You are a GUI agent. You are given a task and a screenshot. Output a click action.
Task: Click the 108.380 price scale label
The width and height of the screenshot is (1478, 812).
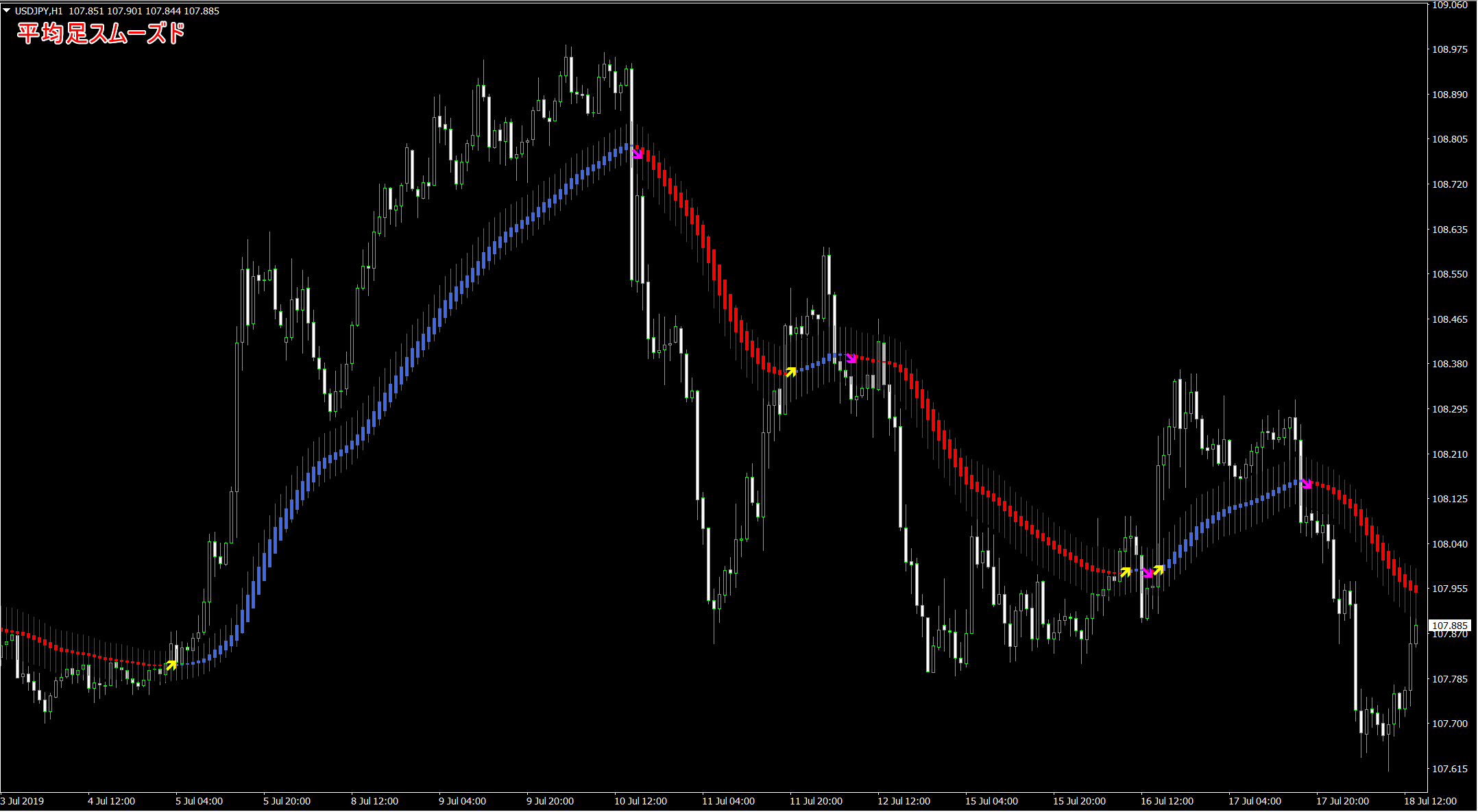pos(1449,364)
